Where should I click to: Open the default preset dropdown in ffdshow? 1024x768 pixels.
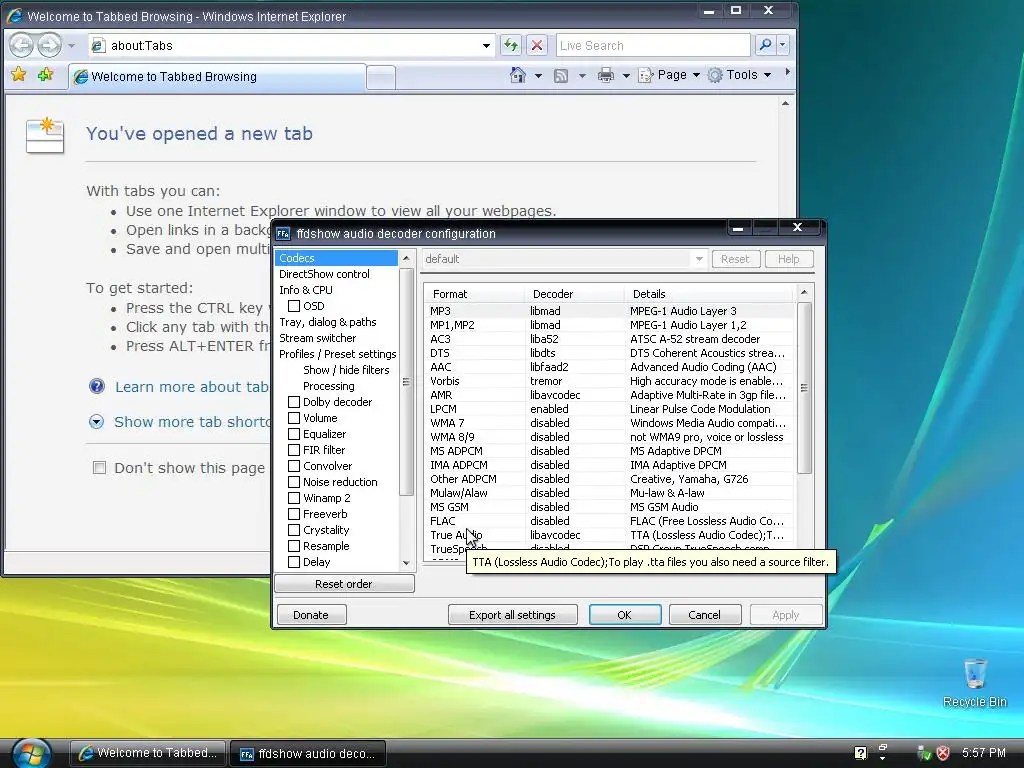699,259
